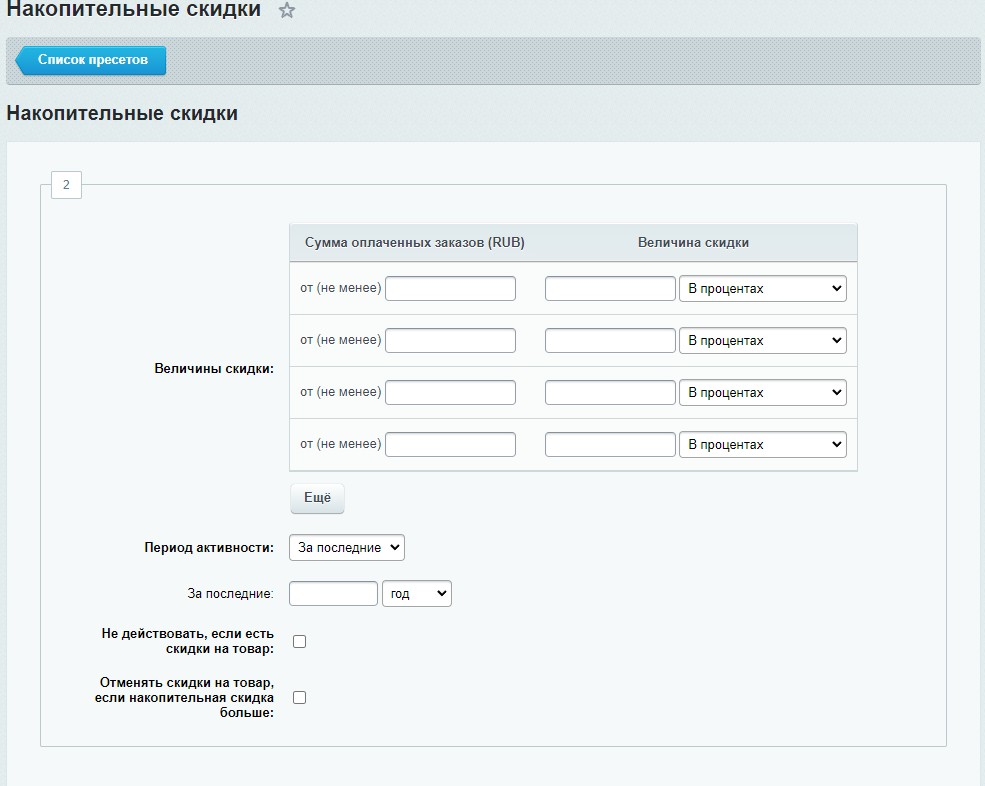Click the favorites star icon beside page title
985x786 pixels.
(x=287, y=12)
